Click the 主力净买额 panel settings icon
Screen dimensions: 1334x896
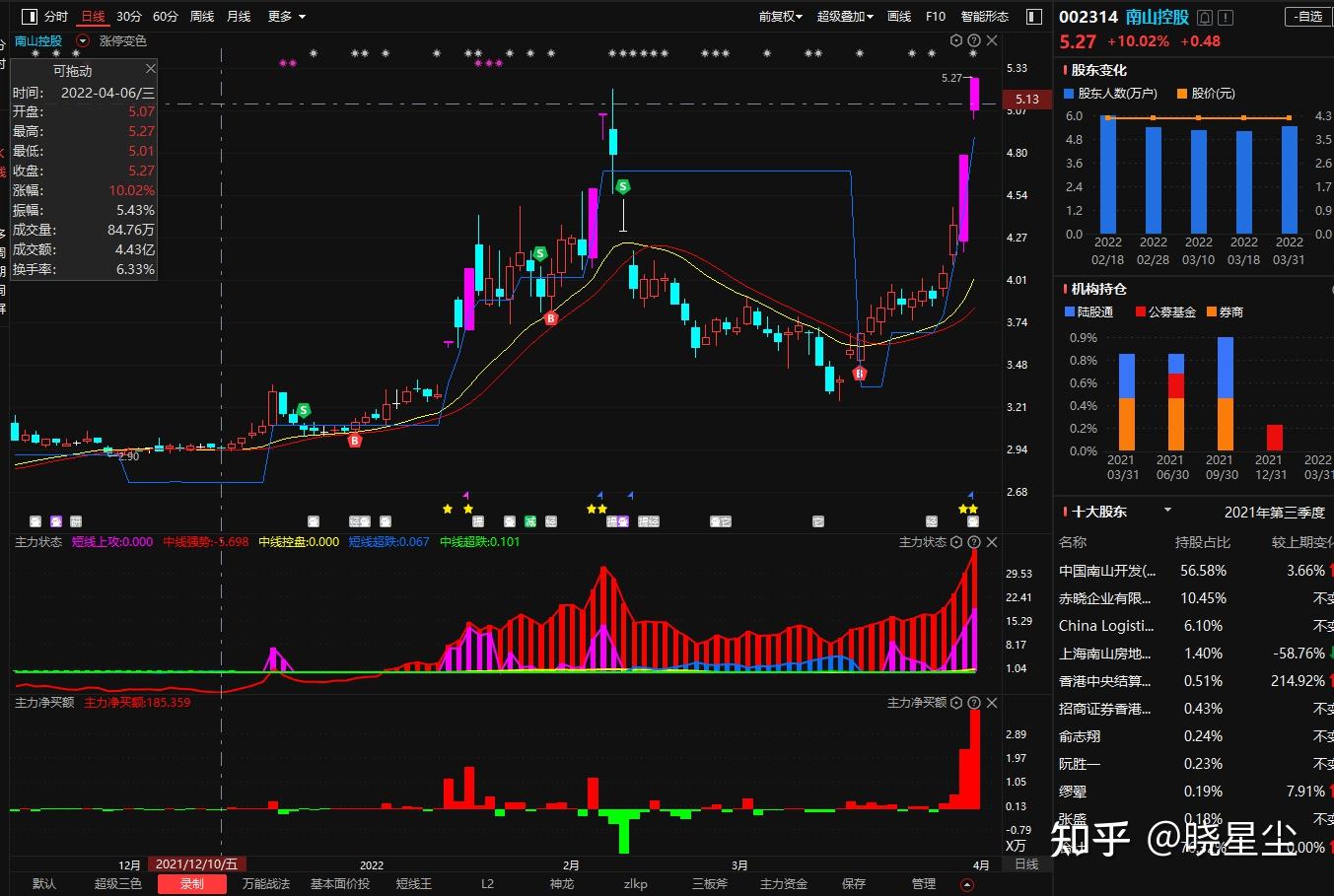(956, 703)
